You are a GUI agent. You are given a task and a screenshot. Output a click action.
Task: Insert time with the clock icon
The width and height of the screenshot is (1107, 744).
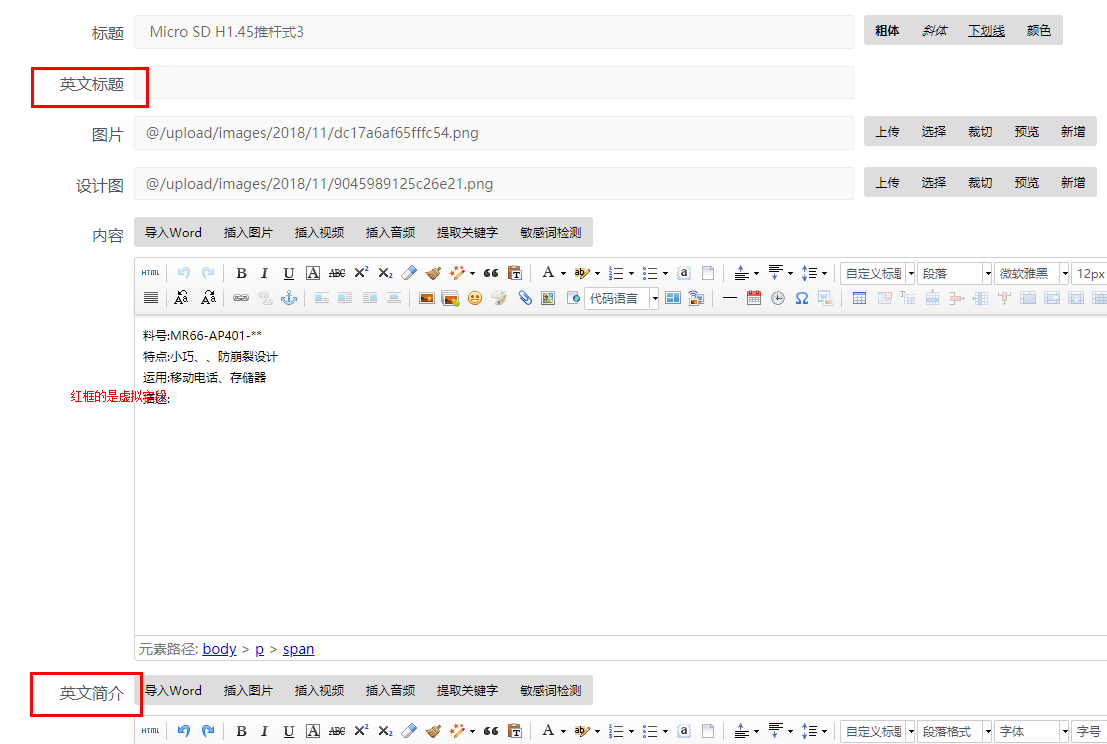click(778, 298)
